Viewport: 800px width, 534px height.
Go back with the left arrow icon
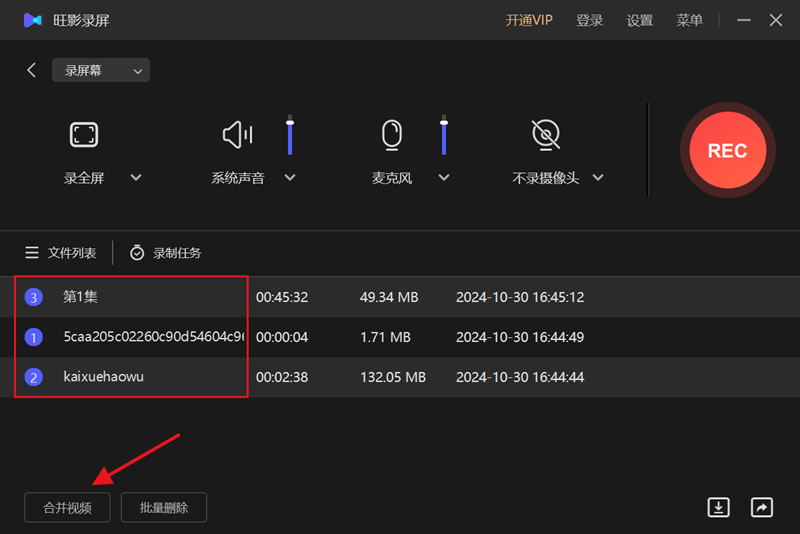[32, 70]
